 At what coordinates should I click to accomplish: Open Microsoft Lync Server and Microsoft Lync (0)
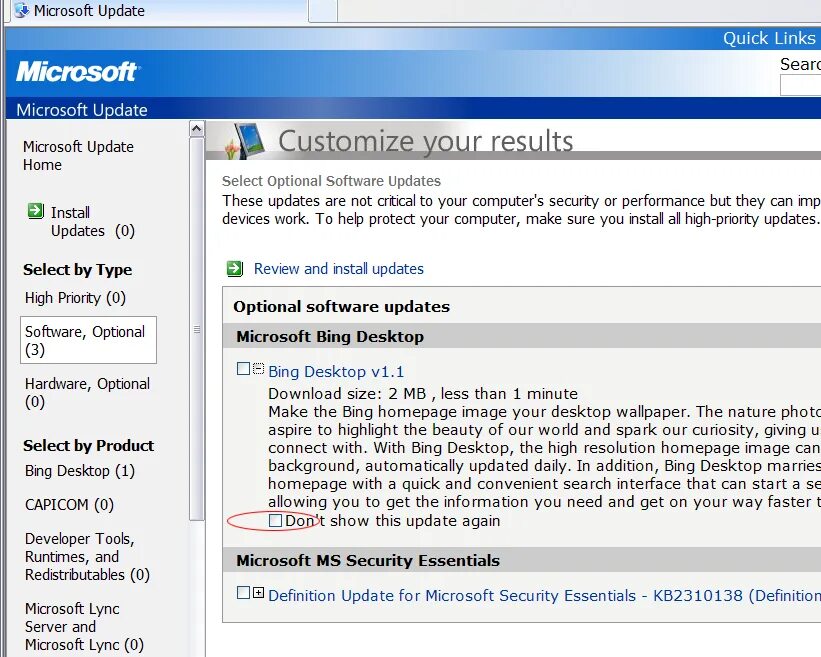point(84,627)
